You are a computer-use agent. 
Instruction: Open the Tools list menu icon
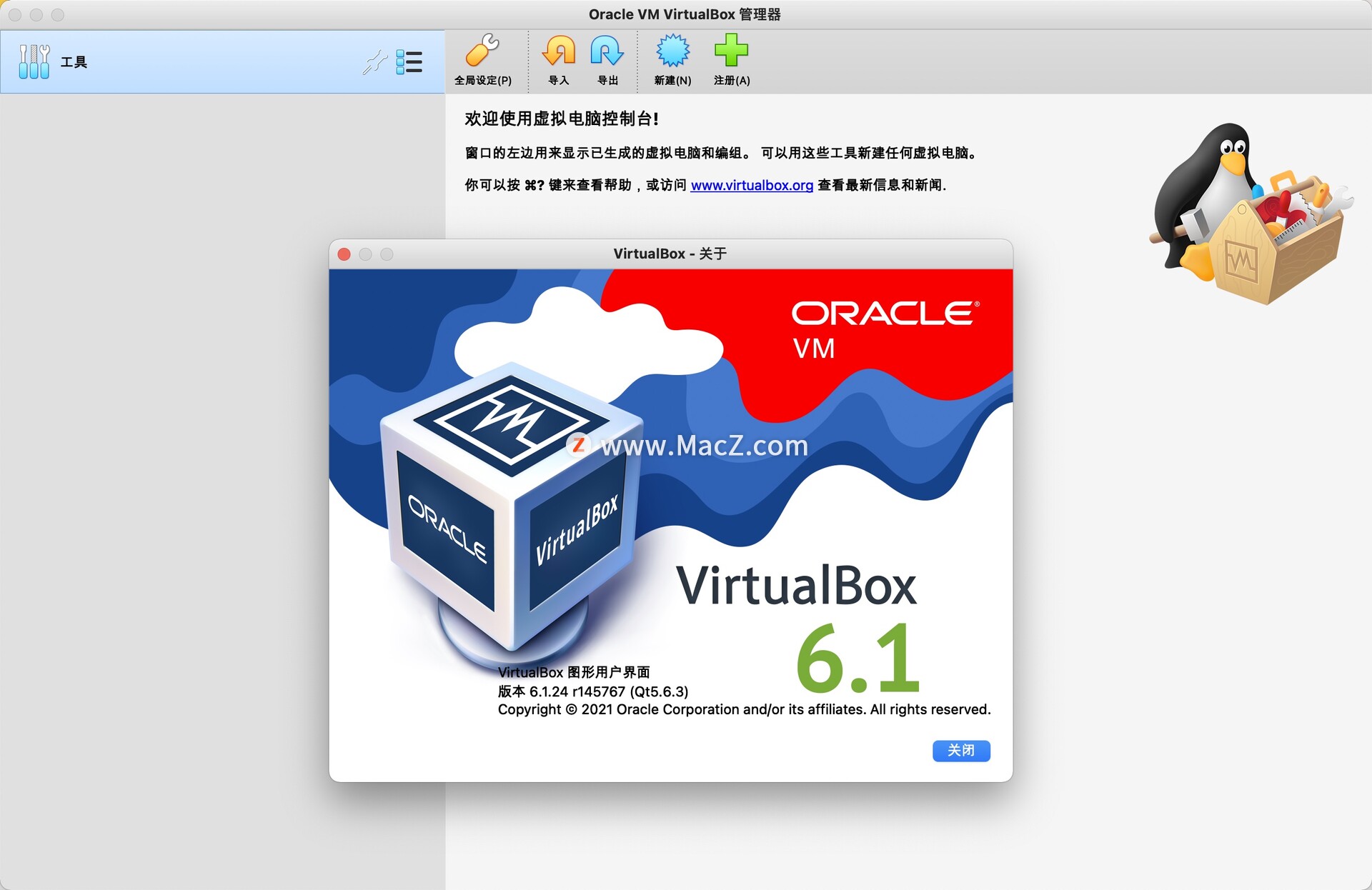pos(409,62)
